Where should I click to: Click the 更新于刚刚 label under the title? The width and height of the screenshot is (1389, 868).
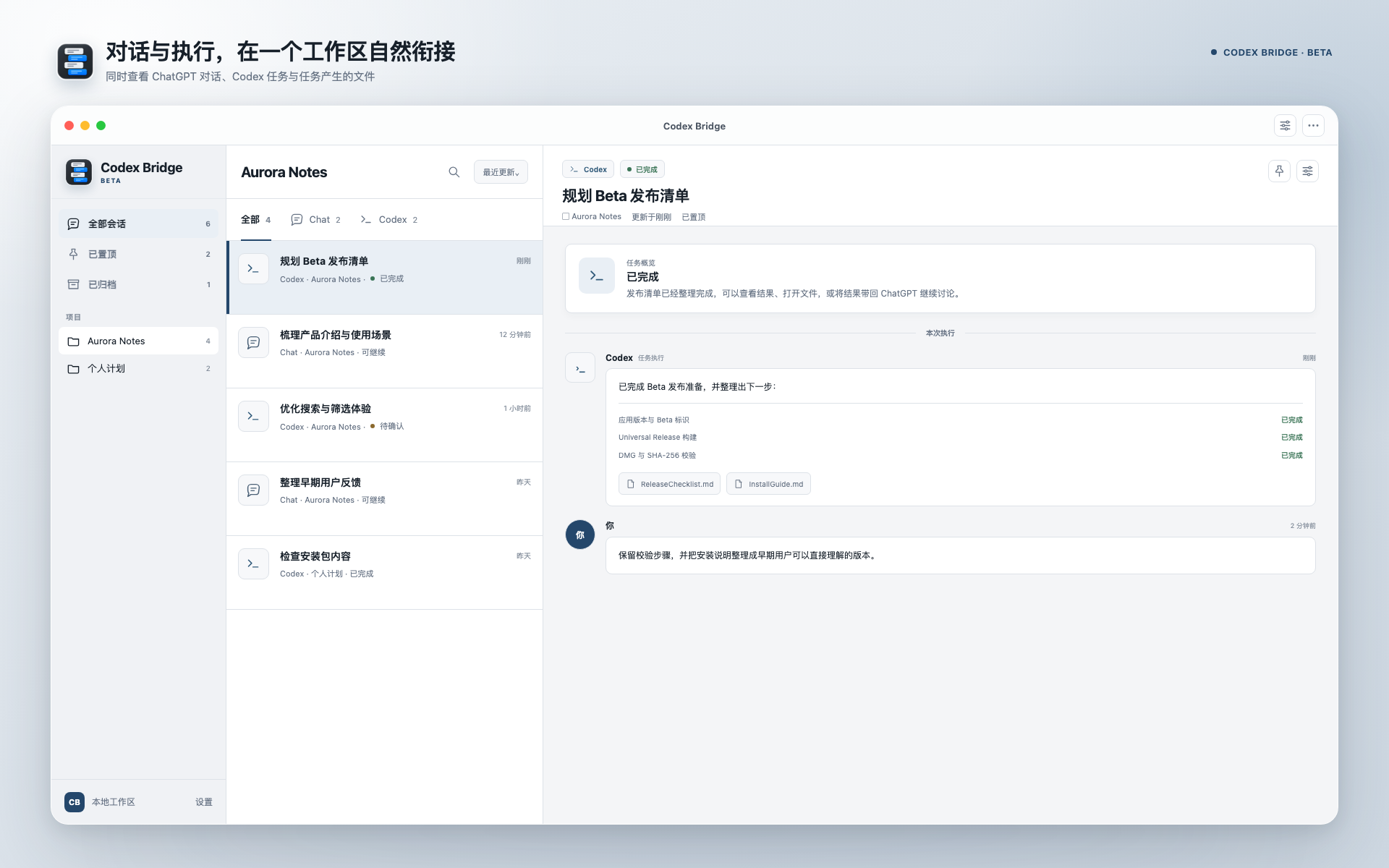click(x=651, y=217)
